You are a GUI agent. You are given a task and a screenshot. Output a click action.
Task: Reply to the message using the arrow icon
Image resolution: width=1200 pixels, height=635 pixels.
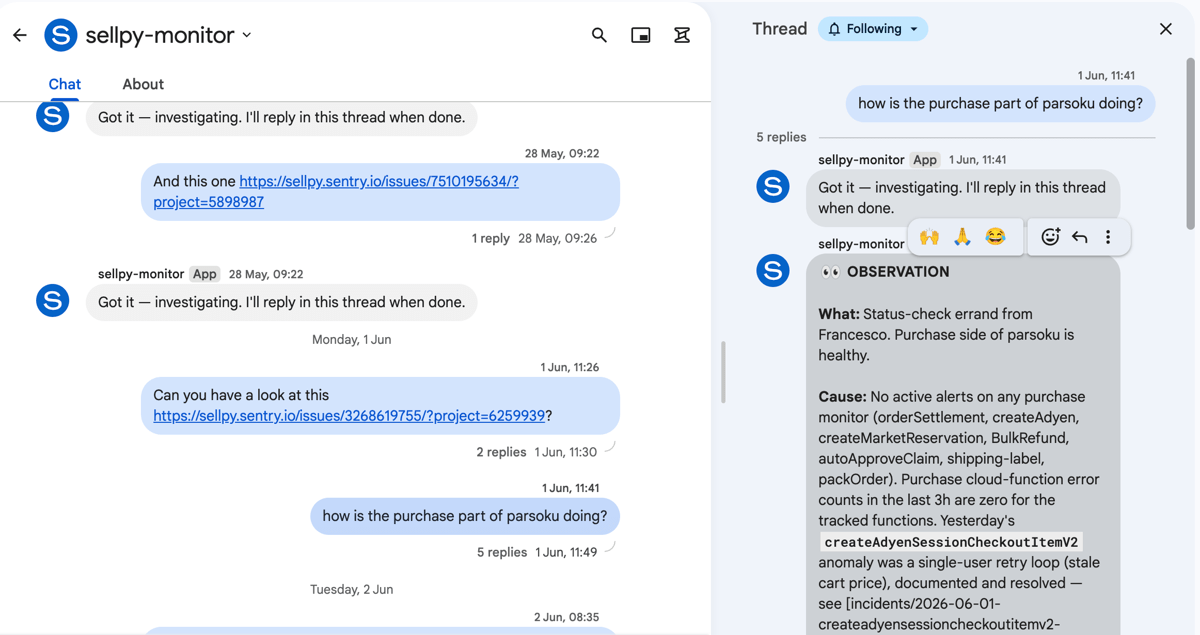[1080, 237]
